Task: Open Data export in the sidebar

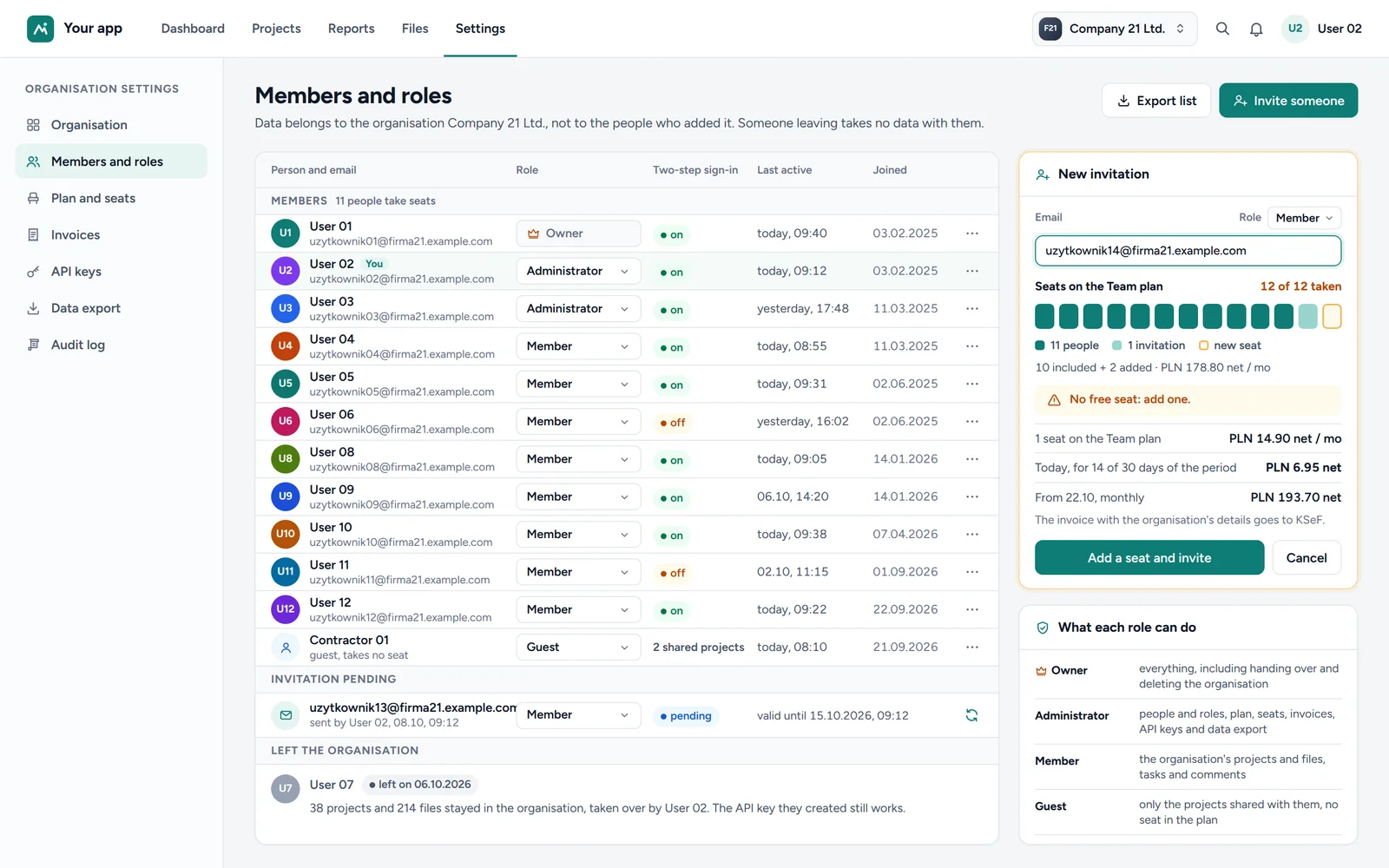Action: 111,308
